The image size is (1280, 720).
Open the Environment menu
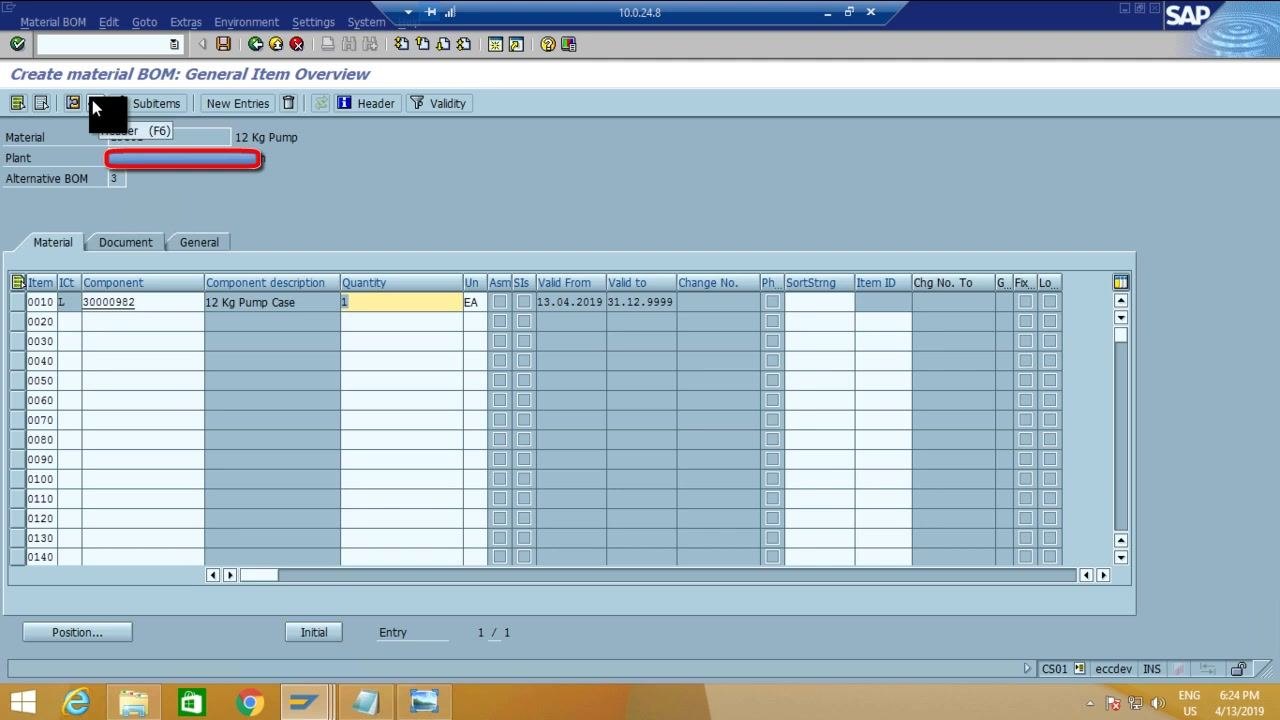click(246, 22)
